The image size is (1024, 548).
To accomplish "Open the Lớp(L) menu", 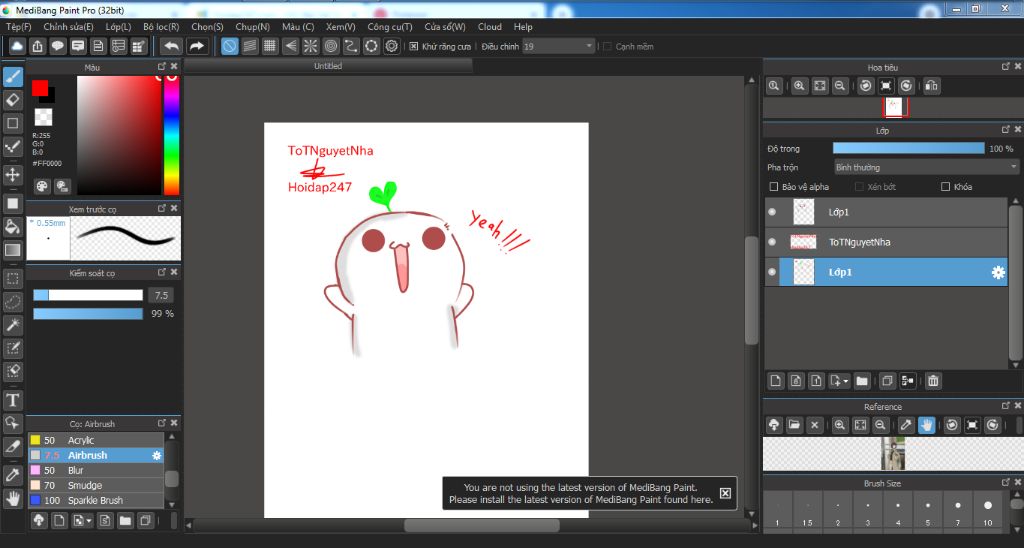I will (118, 27).
